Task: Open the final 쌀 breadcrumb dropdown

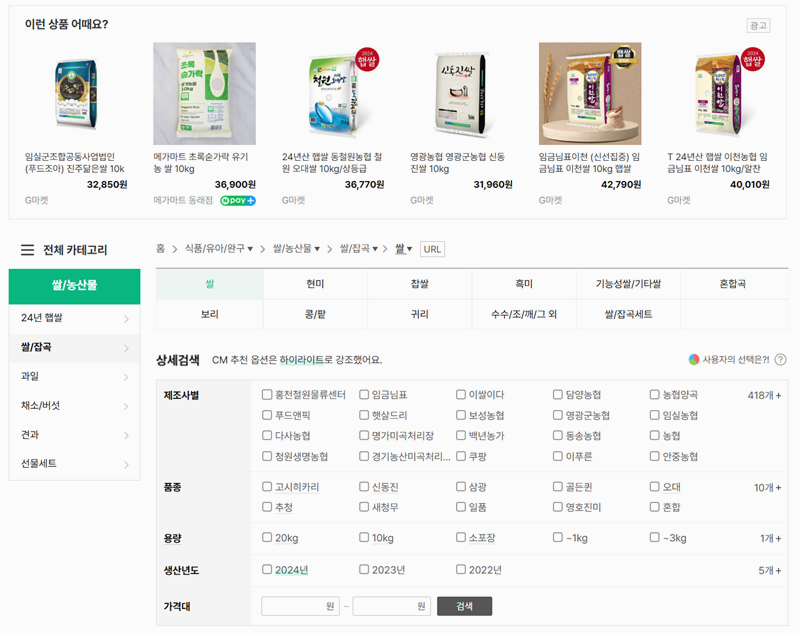Action: coord(404,248)
